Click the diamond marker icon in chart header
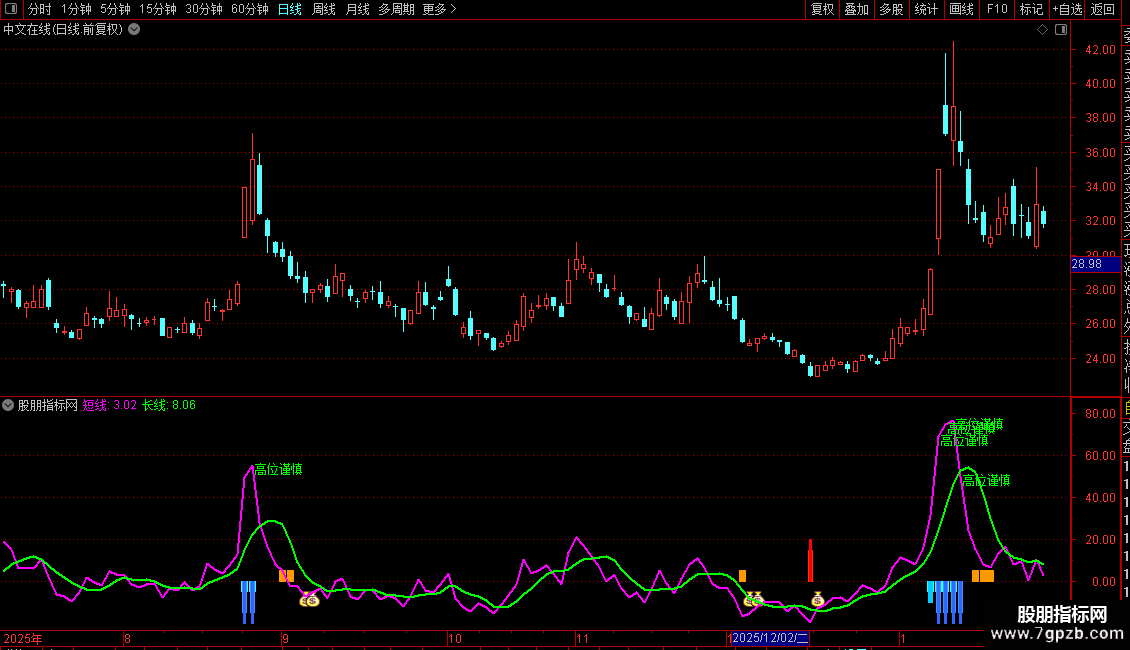 point(1042,30)
